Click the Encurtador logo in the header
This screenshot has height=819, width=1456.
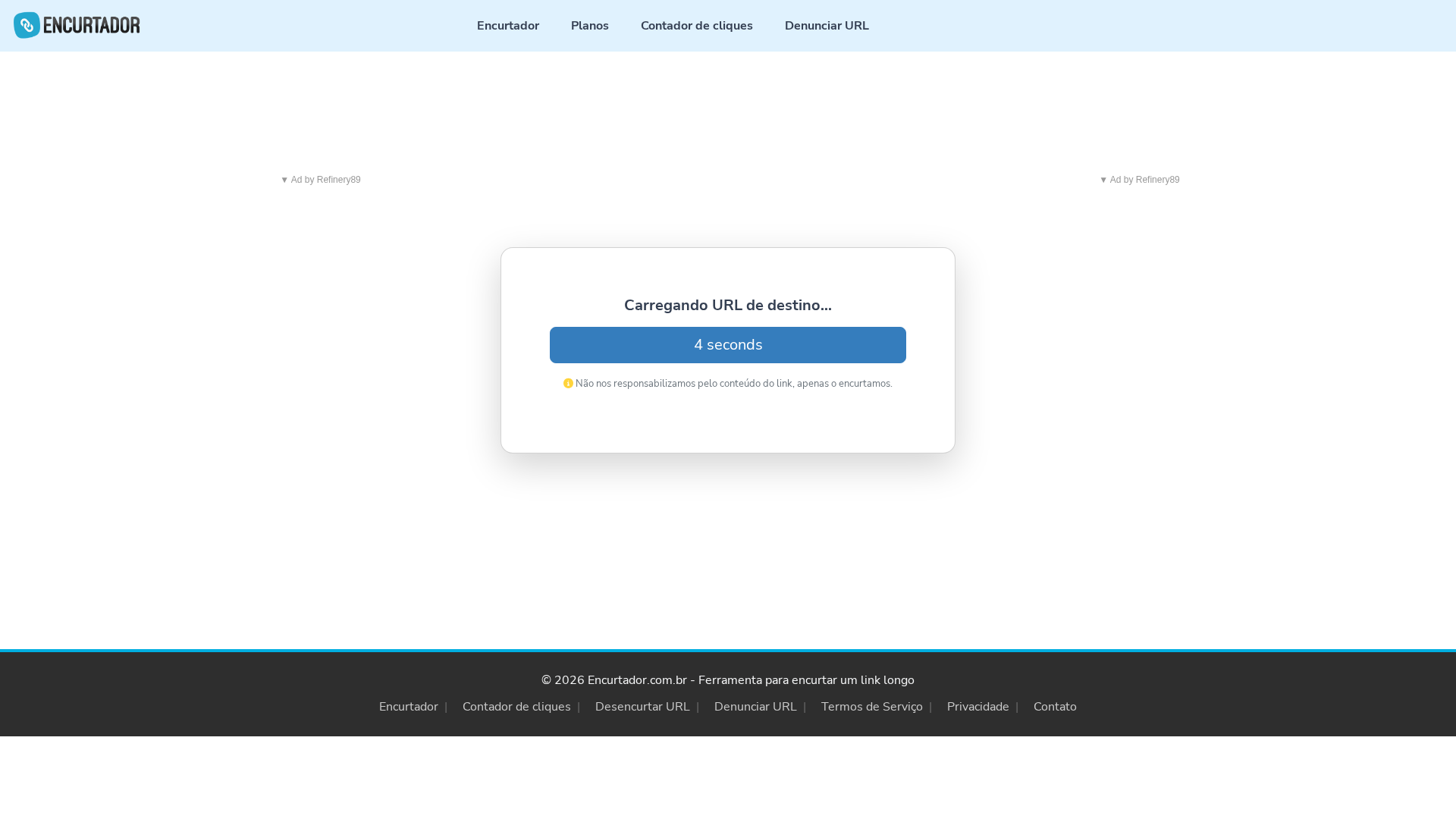tap(77, 25)
